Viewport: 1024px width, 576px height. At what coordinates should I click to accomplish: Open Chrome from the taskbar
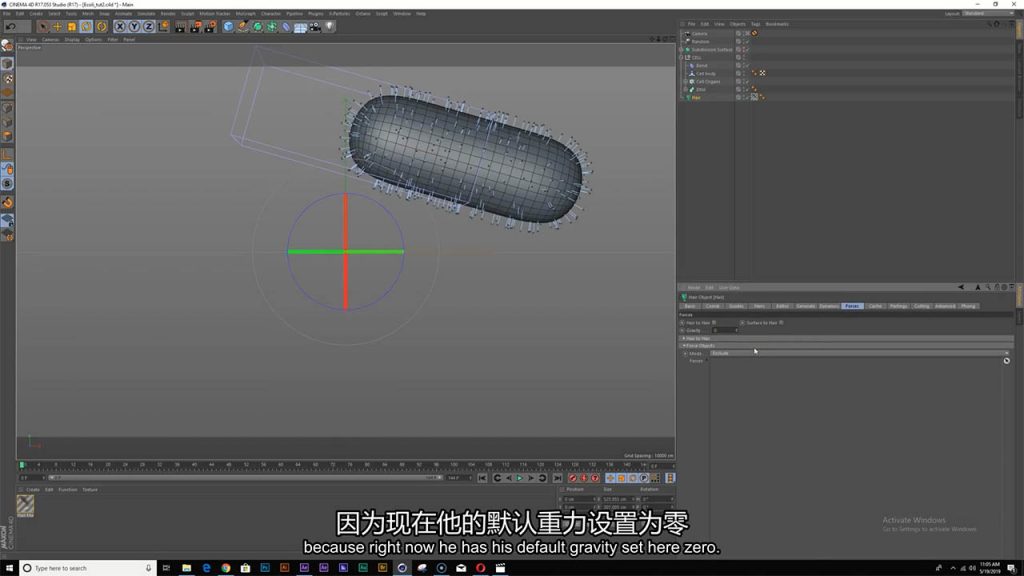[x=225, y=568]
